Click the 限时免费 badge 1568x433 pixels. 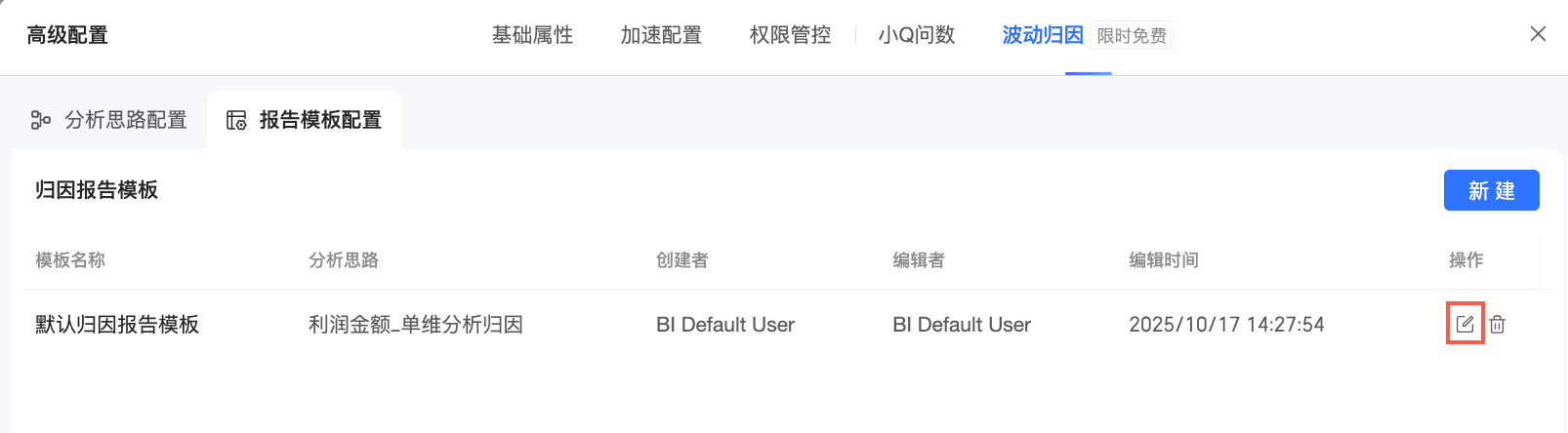pos(1132,36)
